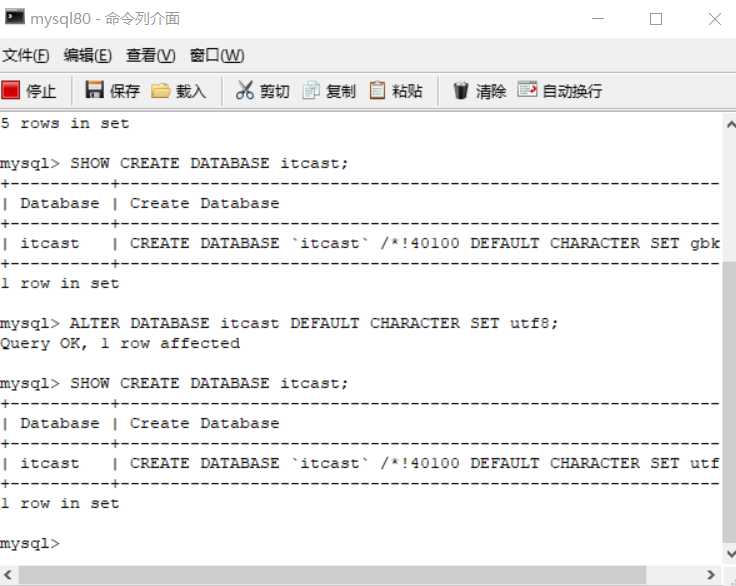Click the vertical scrollbar up arrow
This screenshot has width=736, height=586.
tap(730, 124)
